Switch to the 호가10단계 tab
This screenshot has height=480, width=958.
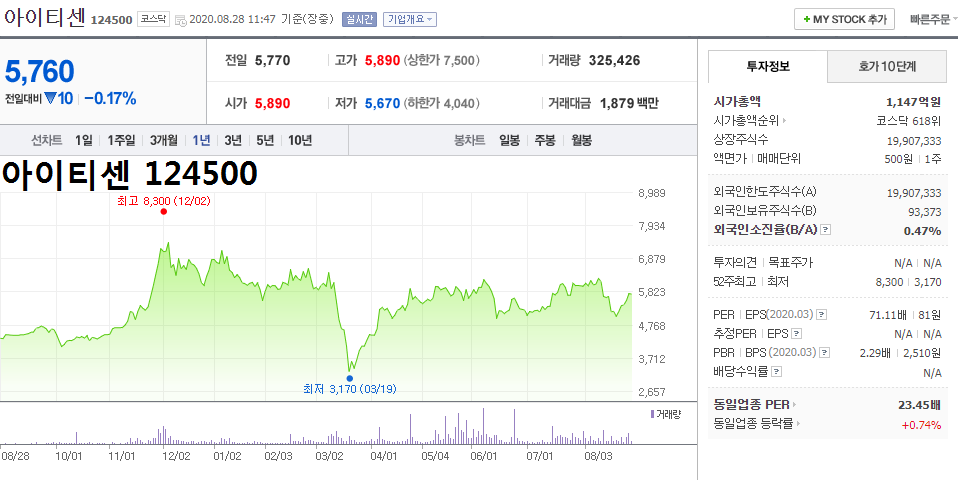(887, 67)
